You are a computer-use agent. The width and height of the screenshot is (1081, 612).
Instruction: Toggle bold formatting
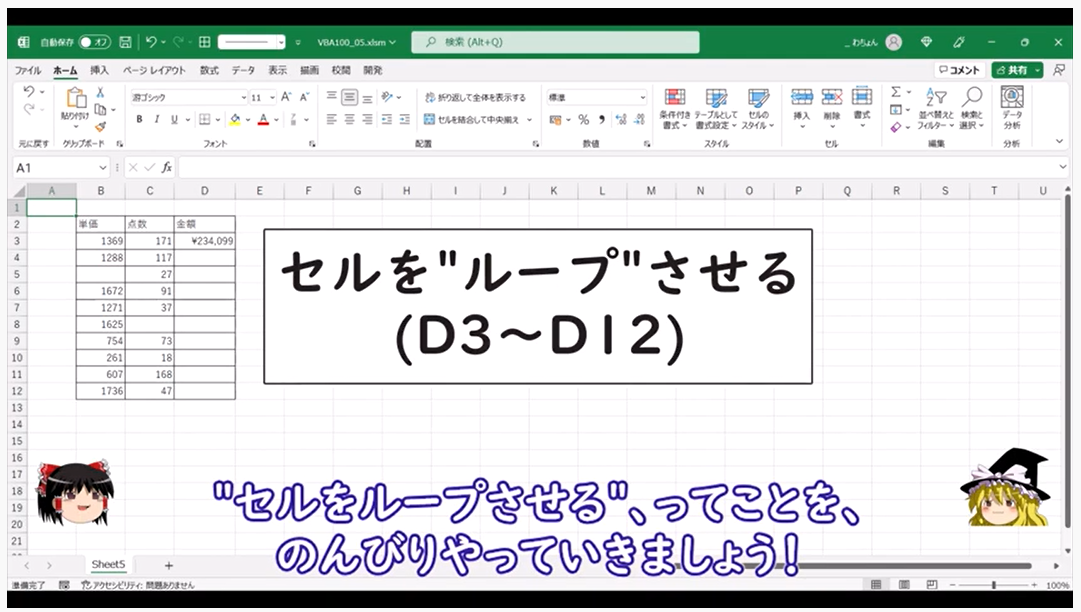[x=140, y=119]
